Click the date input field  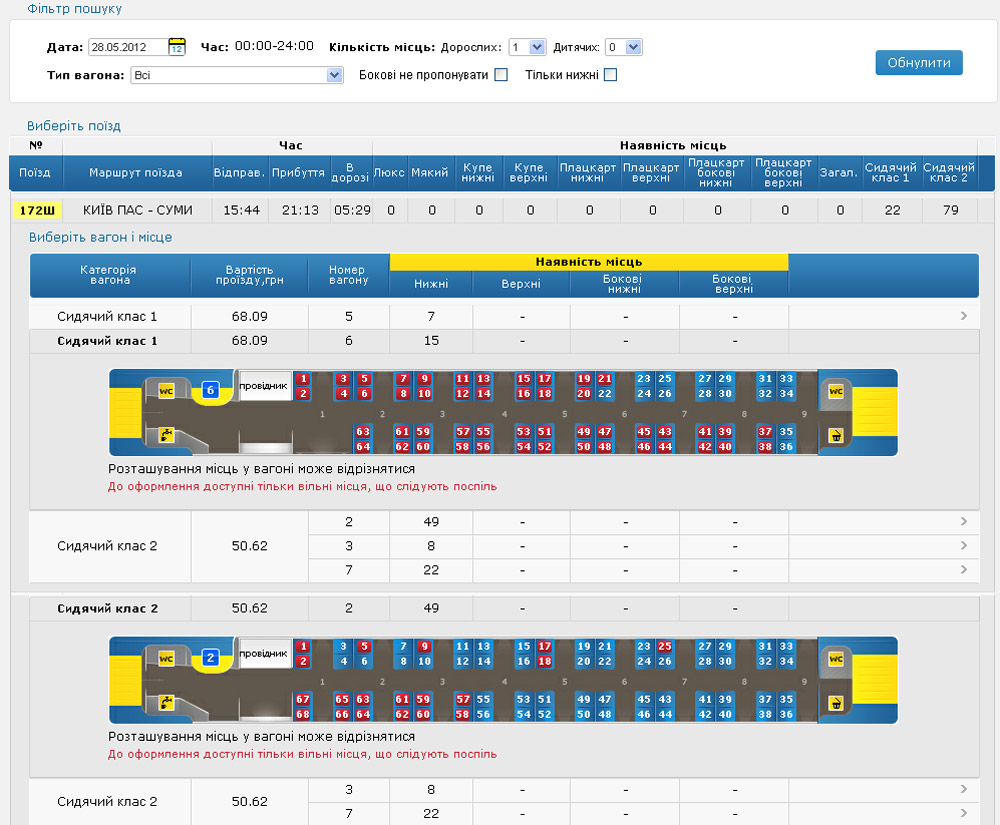click(127, 47)
